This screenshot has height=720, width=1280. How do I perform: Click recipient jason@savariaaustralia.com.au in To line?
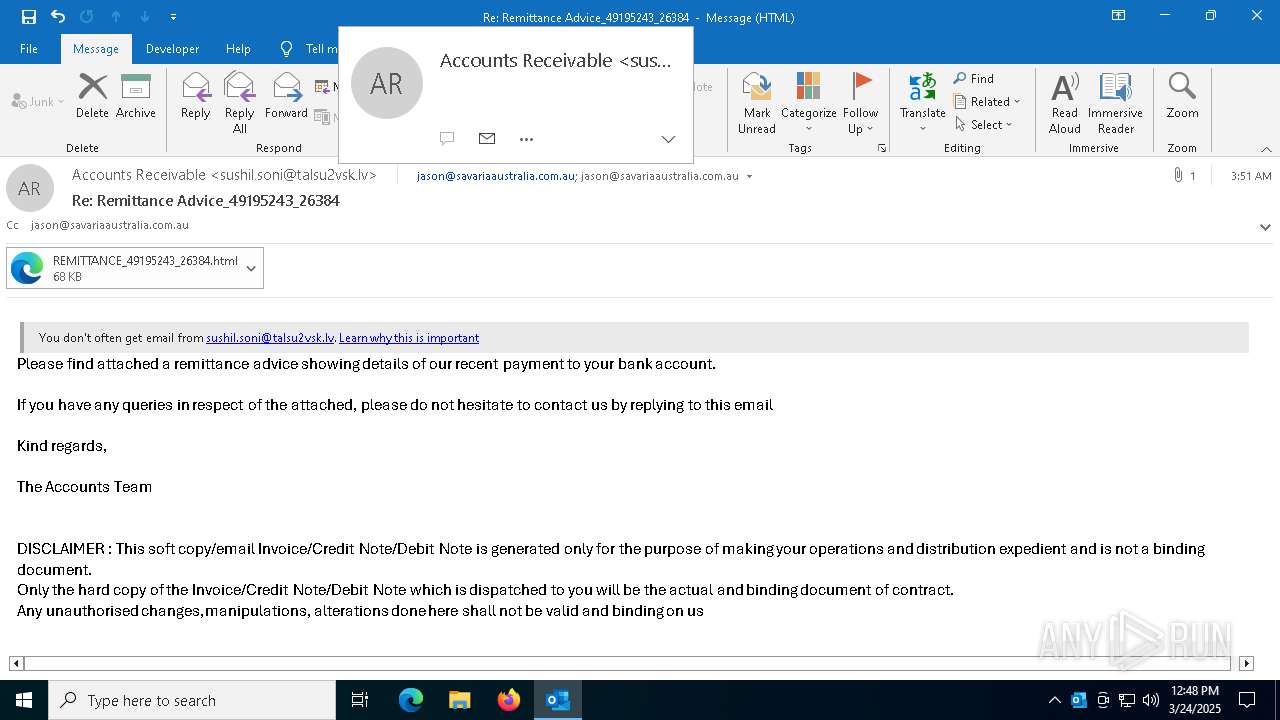pyautogui.click(x=496, y=175)
